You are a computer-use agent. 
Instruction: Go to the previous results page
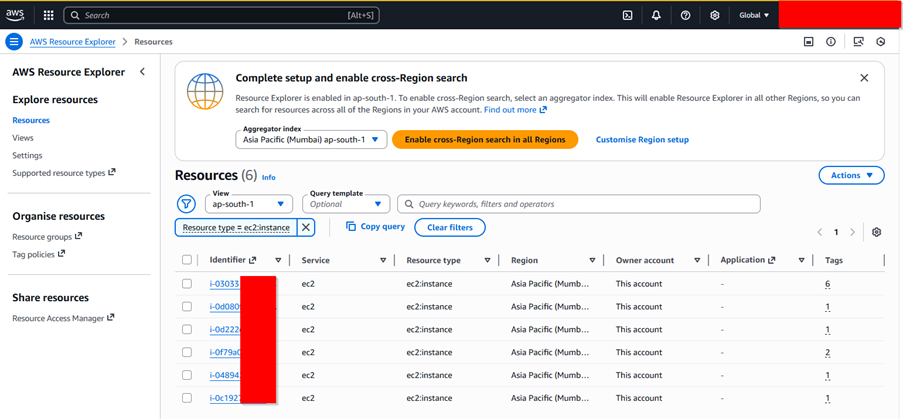[819, 233]
